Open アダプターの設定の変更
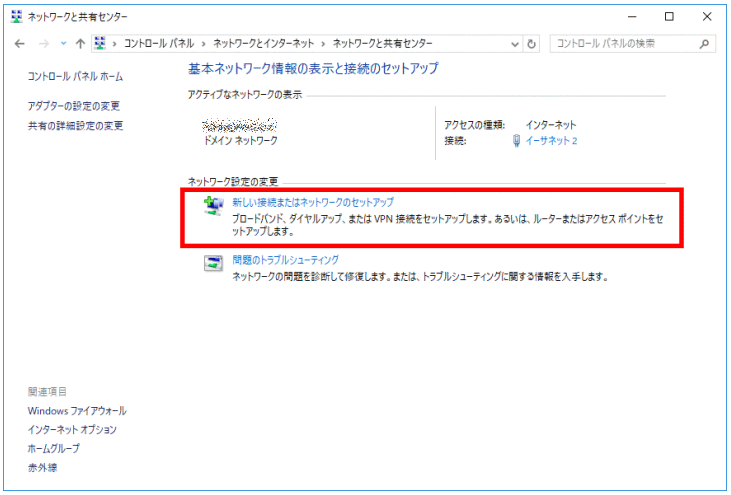Image resolution: width=731 pixels, height=495 pixels. coord(74,106)
